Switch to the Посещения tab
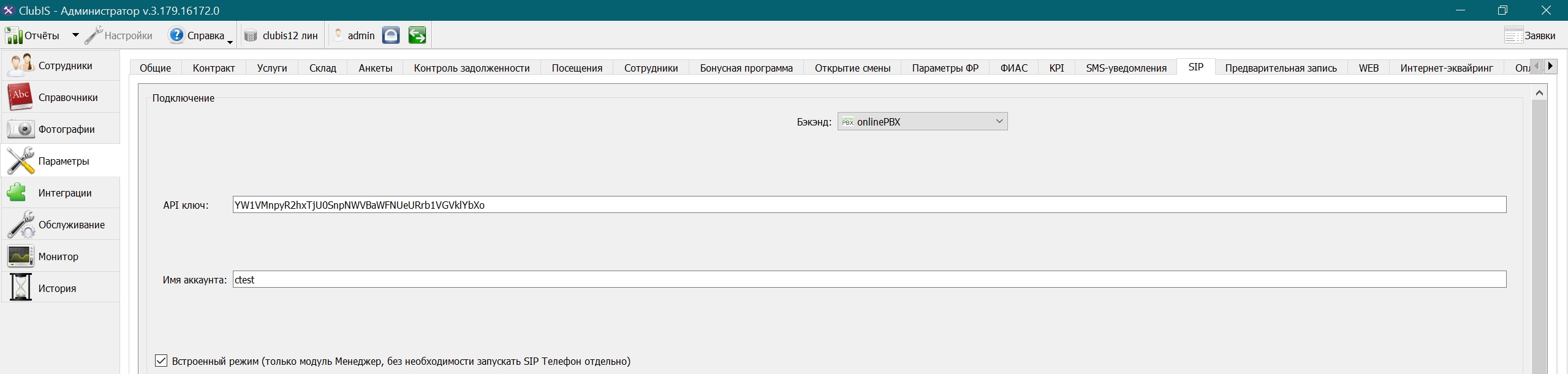 click(577, 68)
